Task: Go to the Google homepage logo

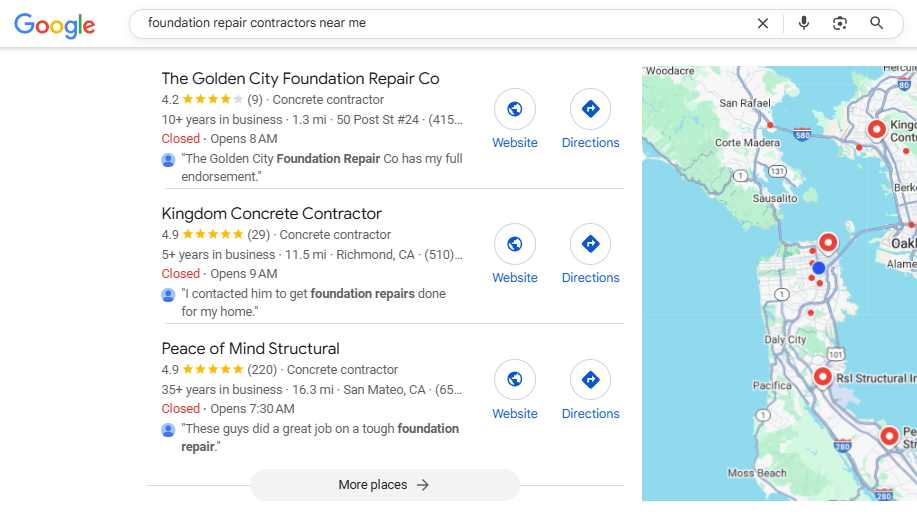Action: [55, 26]
